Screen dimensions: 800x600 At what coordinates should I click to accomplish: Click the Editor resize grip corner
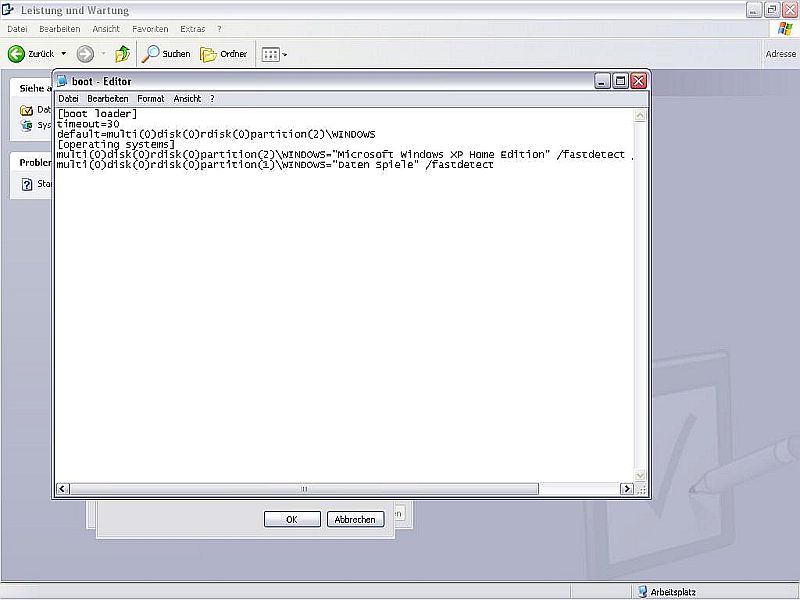click(641, 490)
